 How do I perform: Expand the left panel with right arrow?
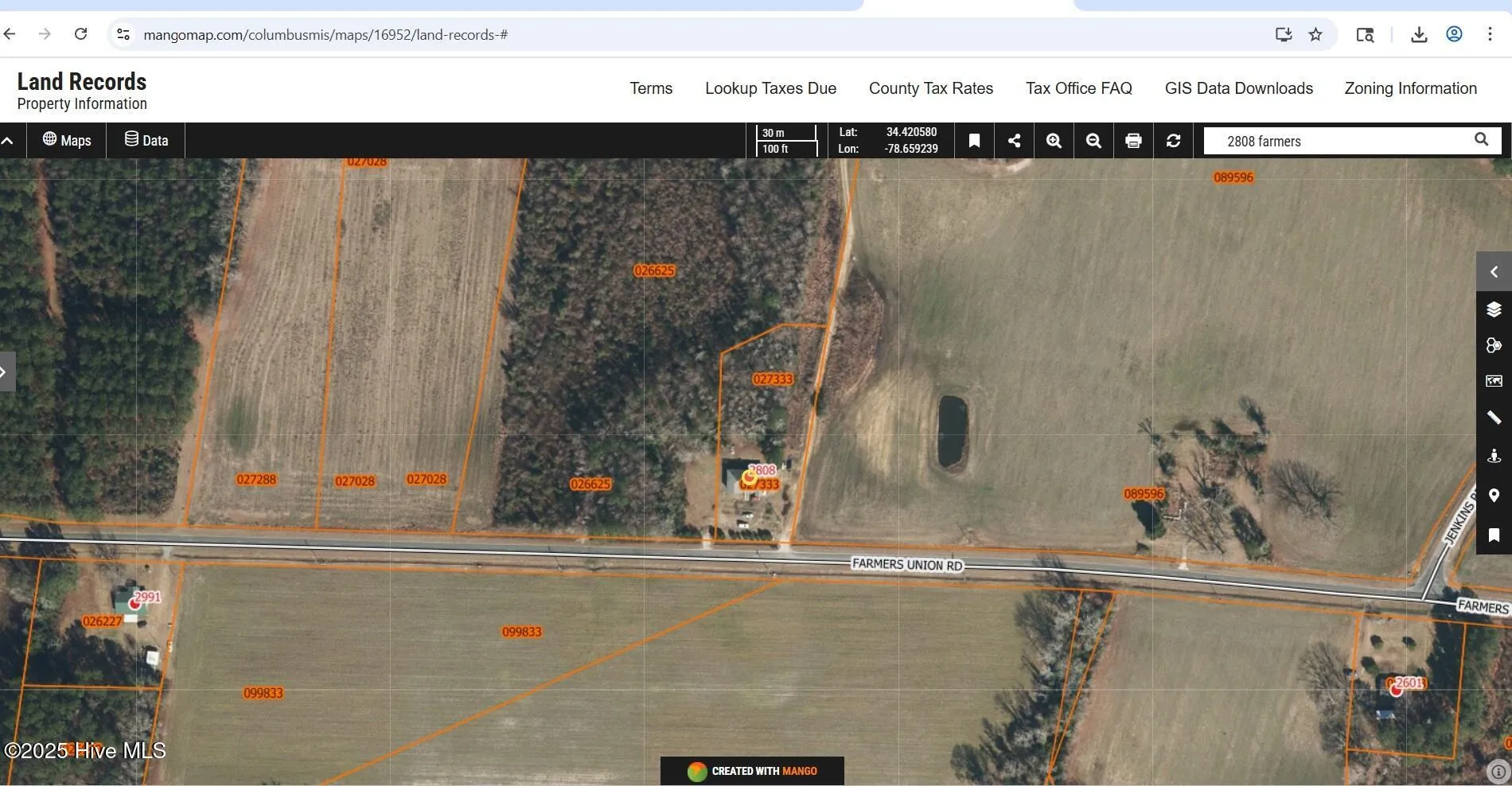[x=6, y=372]
